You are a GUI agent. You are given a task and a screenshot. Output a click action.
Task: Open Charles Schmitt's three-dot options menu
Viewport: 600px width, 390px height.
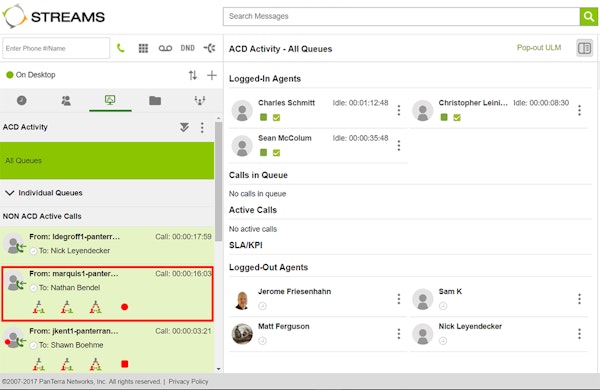[399, 110]
